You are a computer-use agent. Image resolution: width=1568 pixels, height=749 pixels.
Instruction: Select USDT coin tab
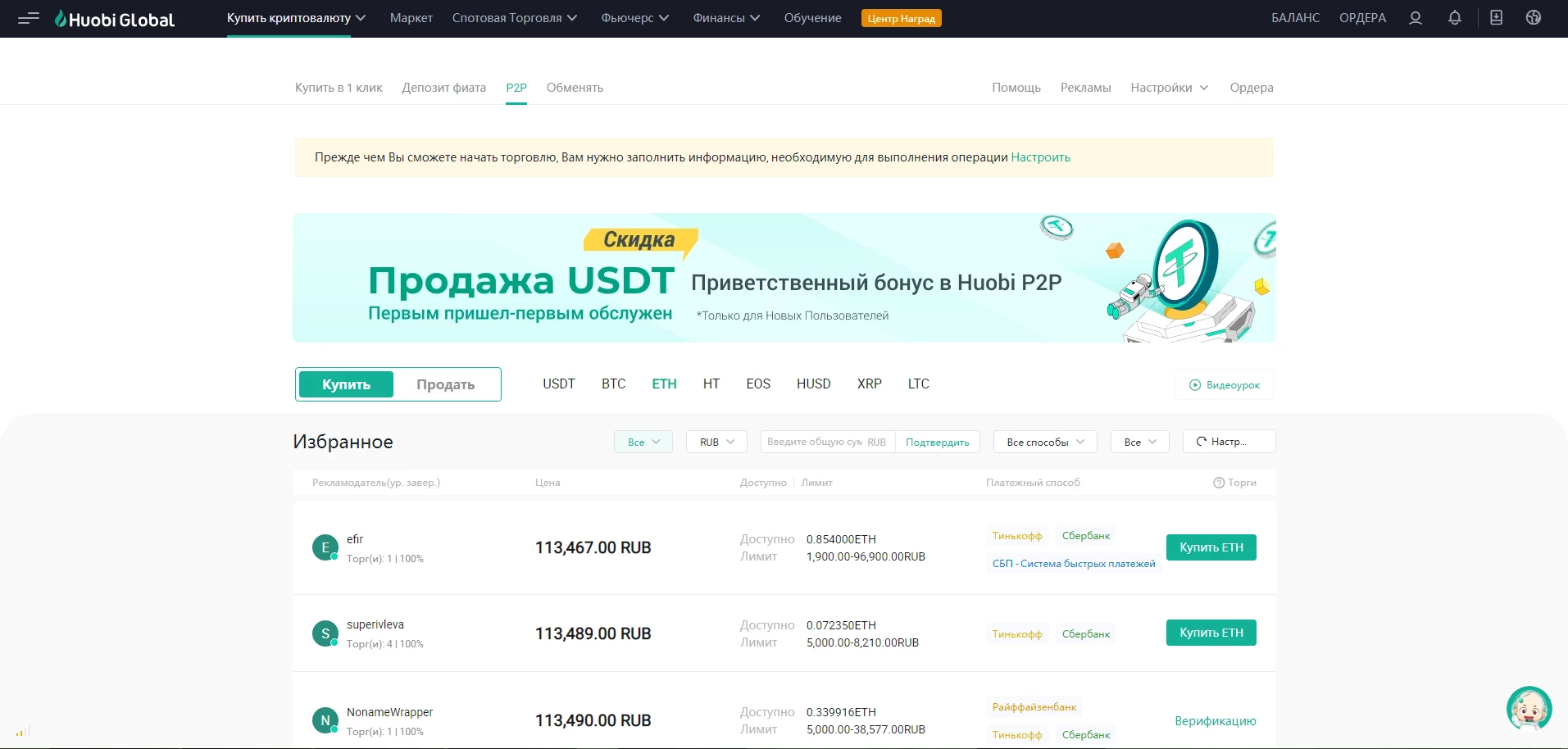559,384
